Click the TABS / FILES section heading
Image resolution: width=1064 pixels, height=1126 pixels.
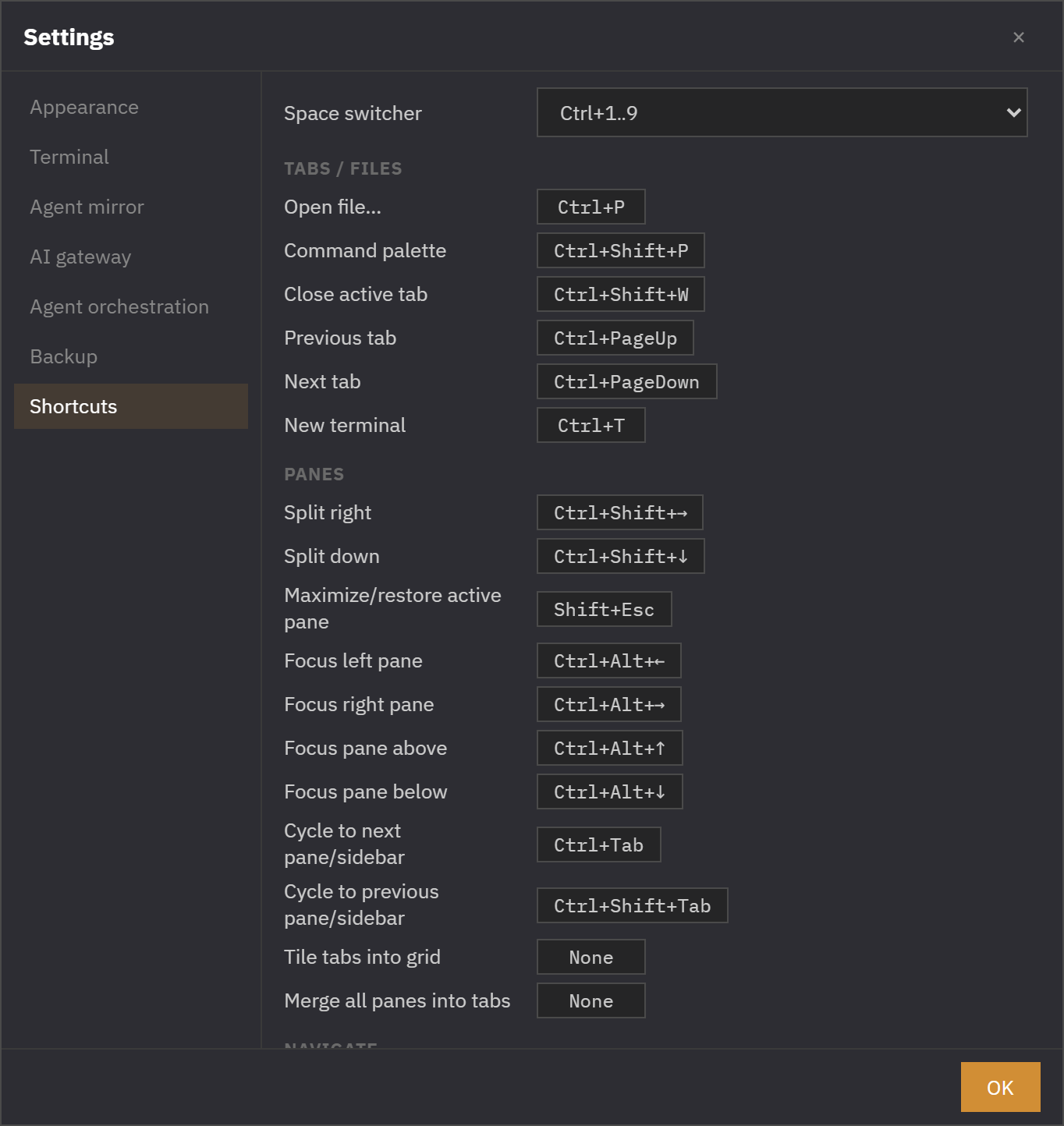343,168
